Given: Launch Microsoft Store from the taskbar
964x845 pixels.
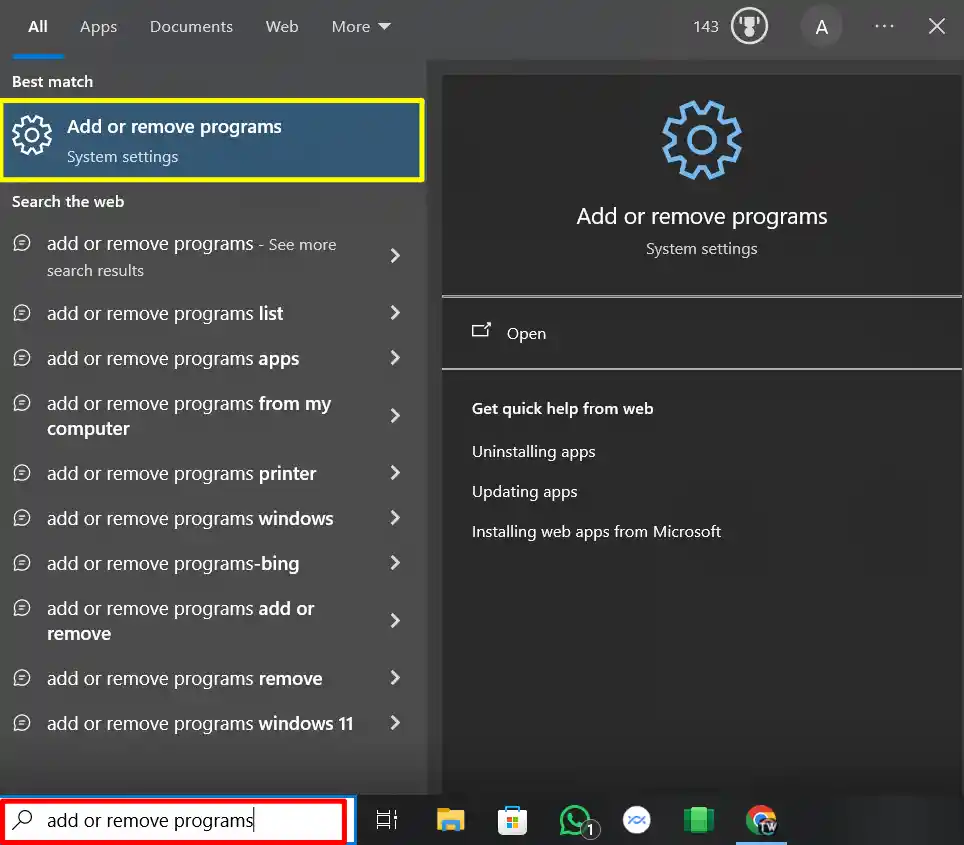Looking at the screenshot, I should [512, 819].
